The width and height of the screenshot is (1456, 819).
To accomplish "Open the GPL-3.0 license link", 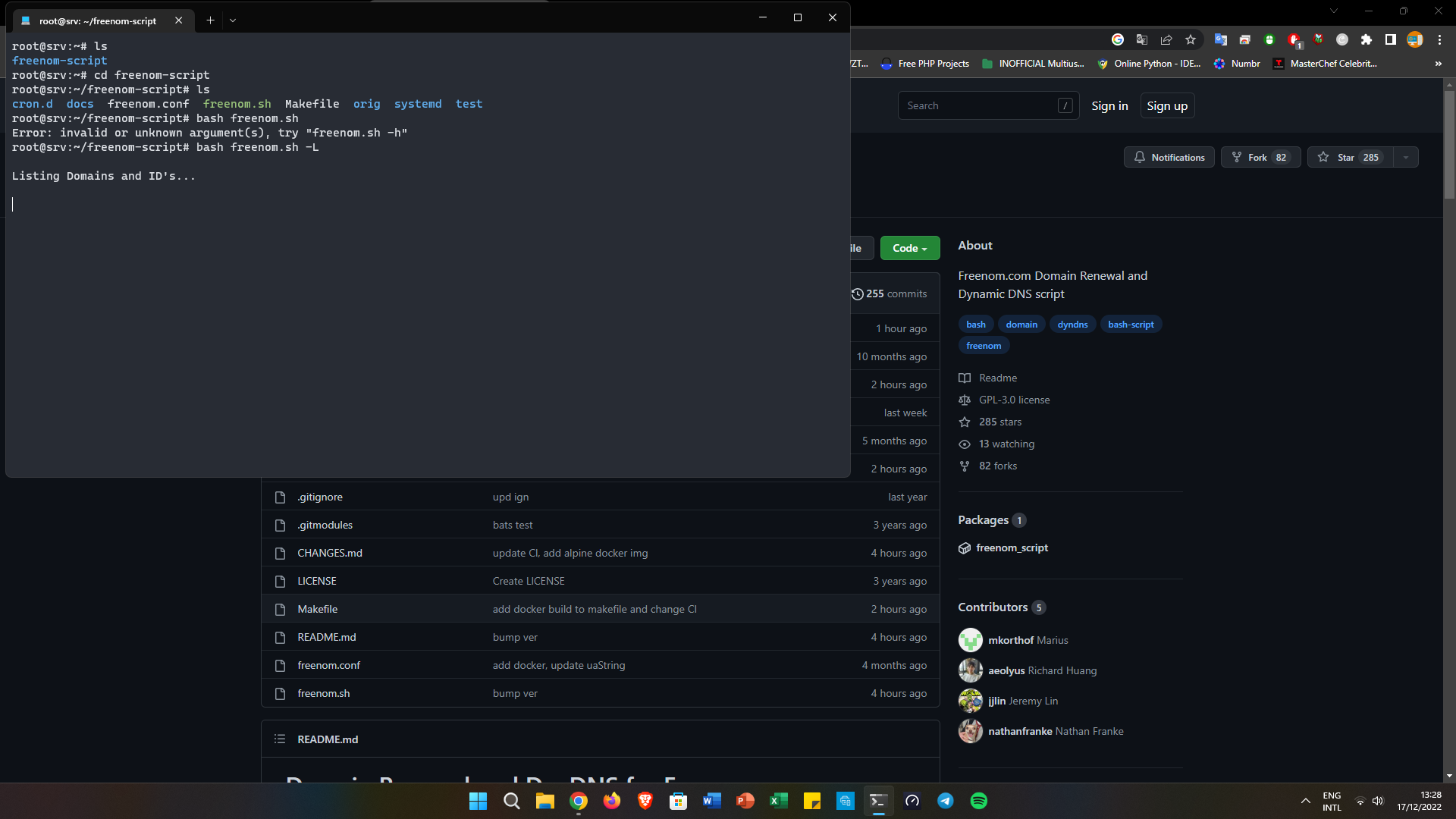I will (1013, 400).
